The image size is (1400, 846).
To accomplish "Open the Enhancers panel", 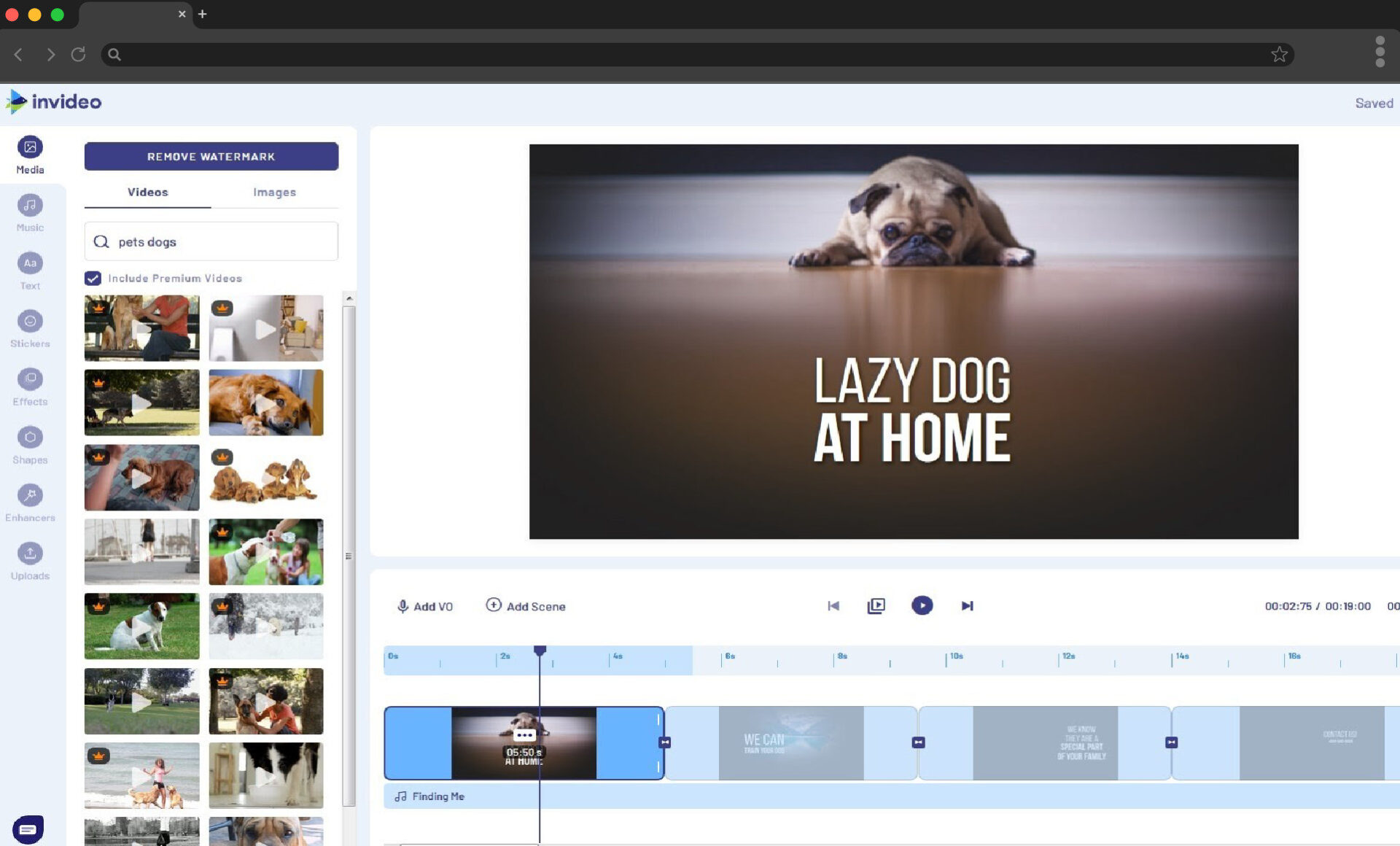I will 30,503.
